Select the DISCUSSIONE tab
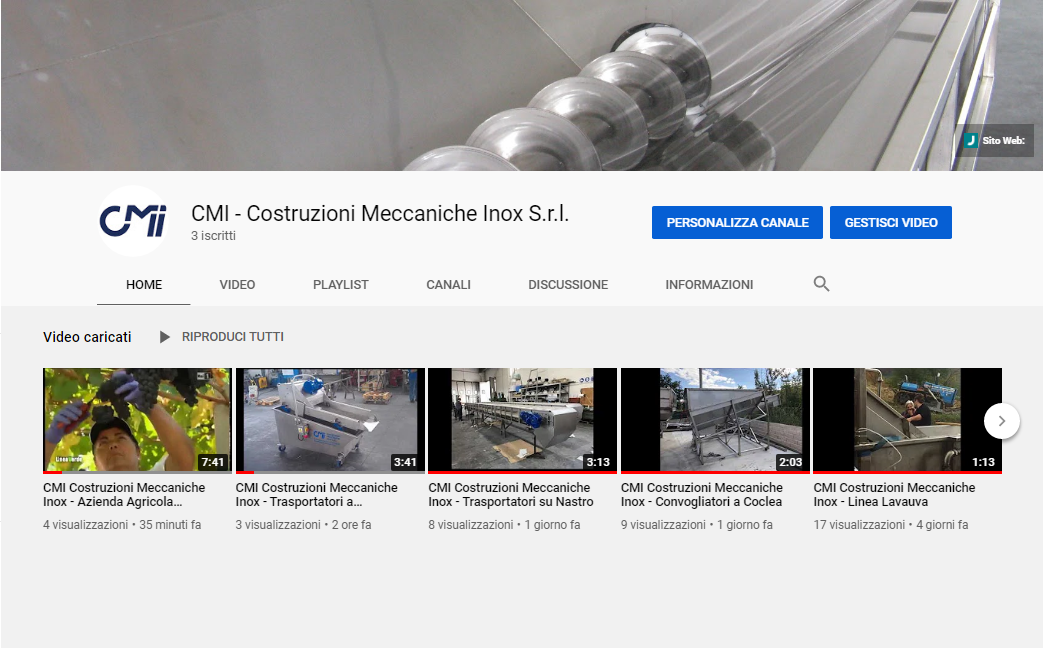Image resolution: width=1043 pixels, height=648 pixels. 568,285
